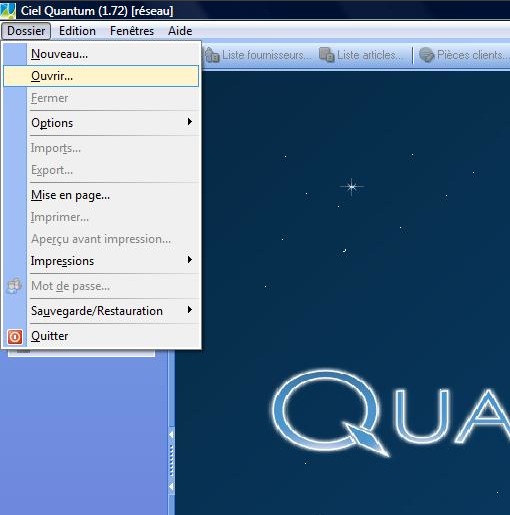Open Liste articles... toolbar button
Viewport: 510px width, 515px height.
(x=360, y=55)
